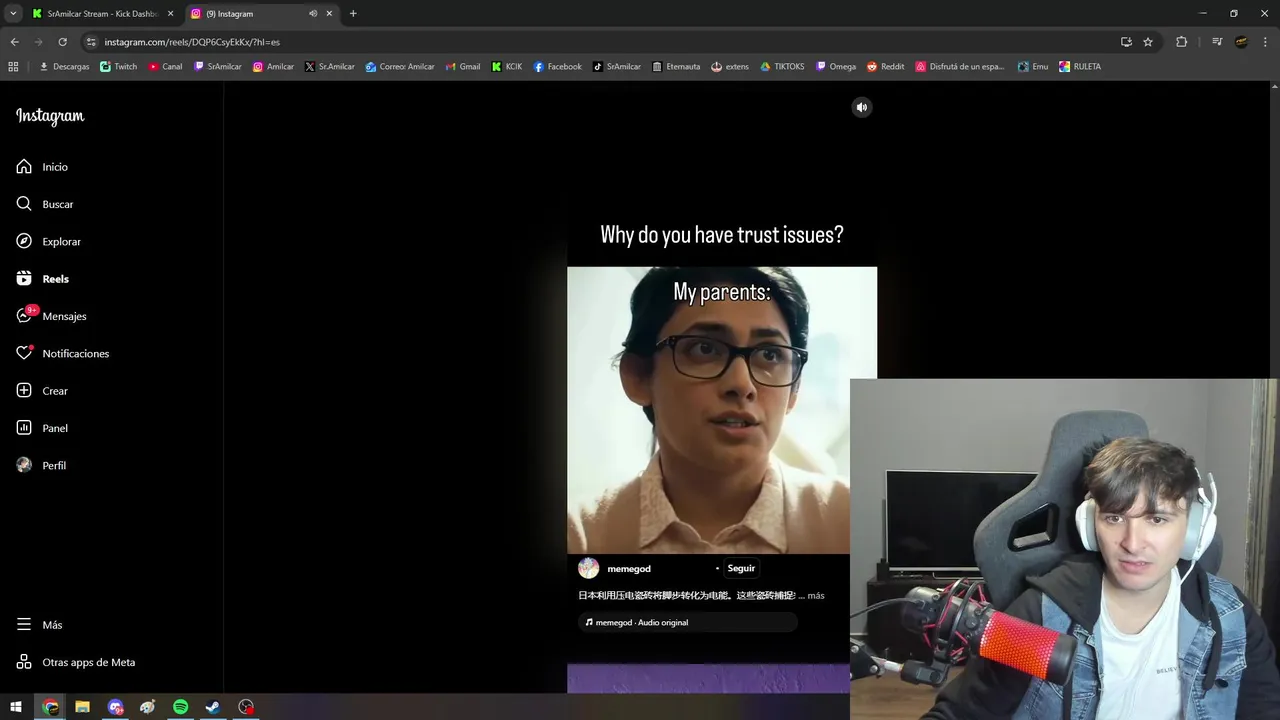Open Gmail bookmark

(463, 67)
